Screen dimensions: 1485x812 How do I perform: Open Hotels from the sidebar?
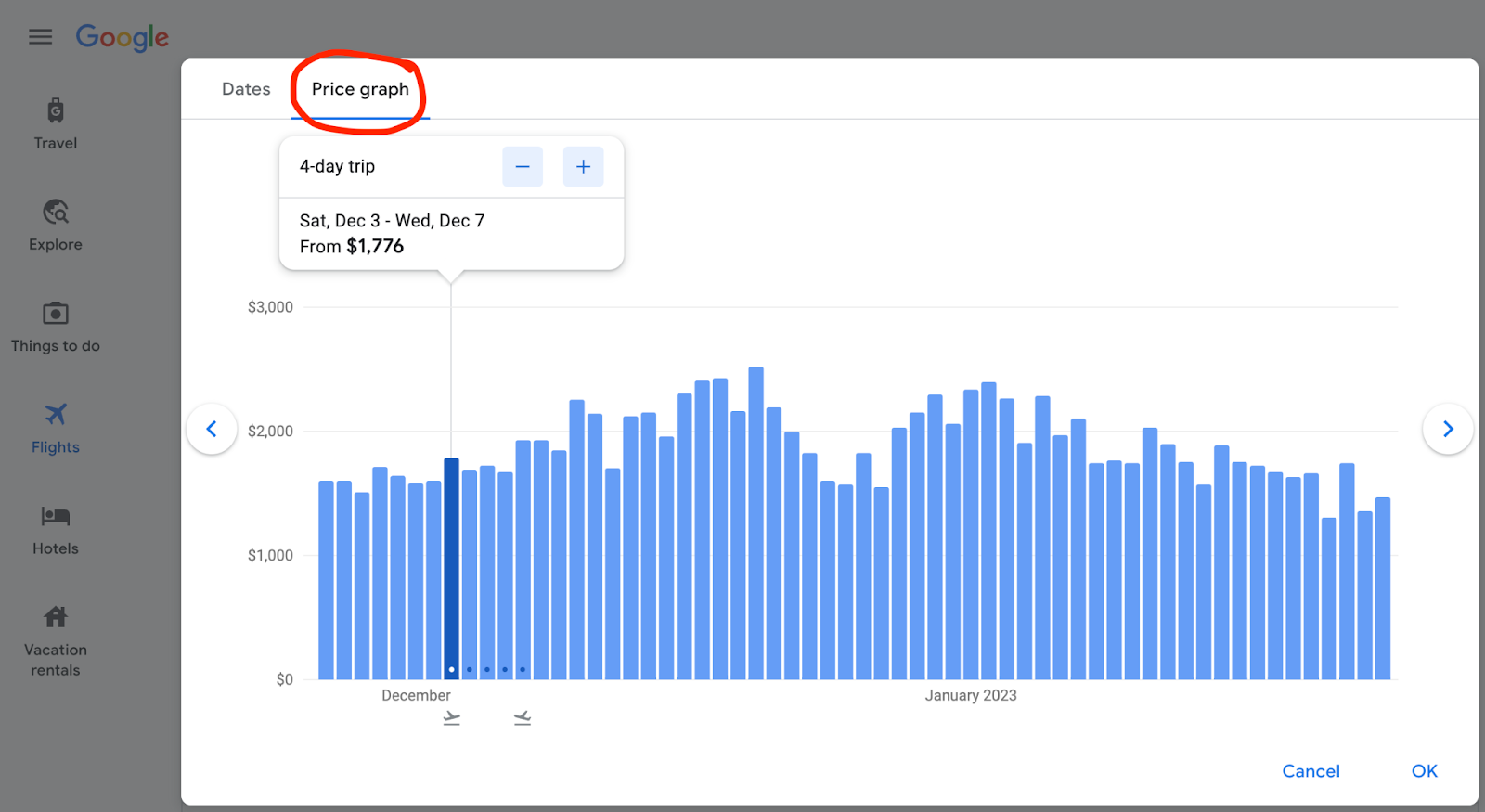point(56,530)
